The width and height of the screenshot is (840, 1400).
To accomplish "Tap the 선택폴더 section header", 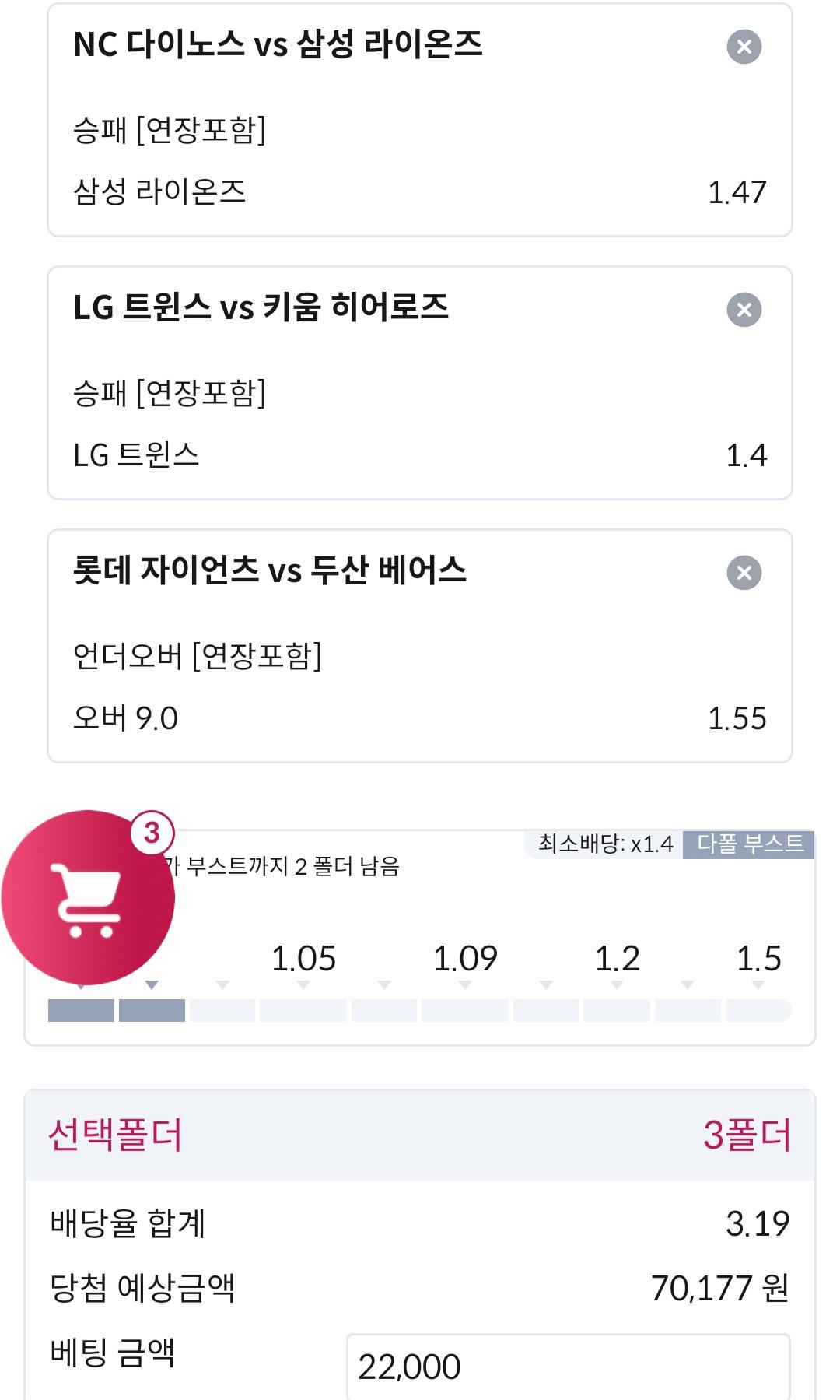I will click(x=420, y=1135).
